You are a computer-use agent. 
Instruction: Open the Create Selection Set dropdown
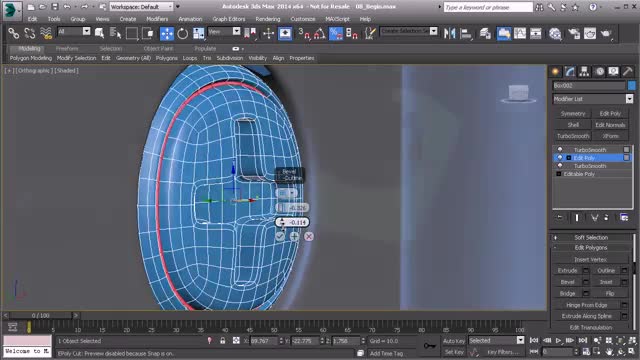409,31
